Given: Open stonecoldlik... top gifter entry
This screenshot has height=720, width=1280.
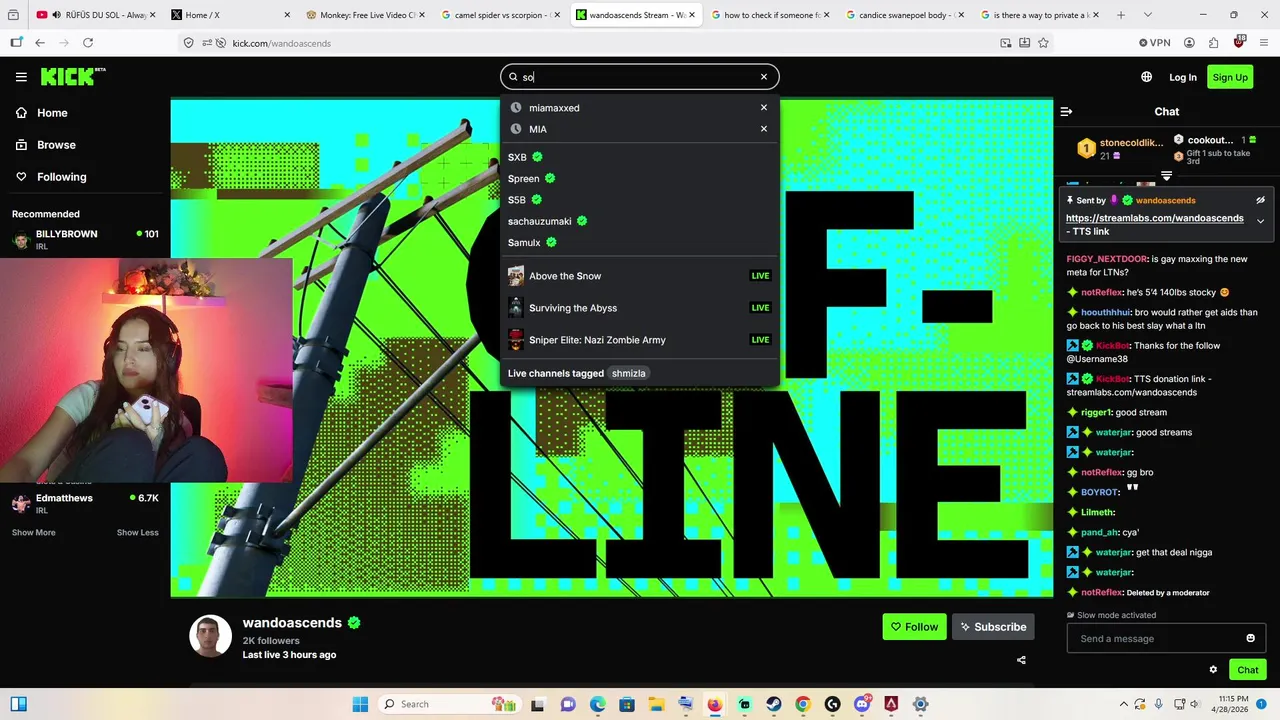Looking at the screenshot, I should pos(1120,148).
